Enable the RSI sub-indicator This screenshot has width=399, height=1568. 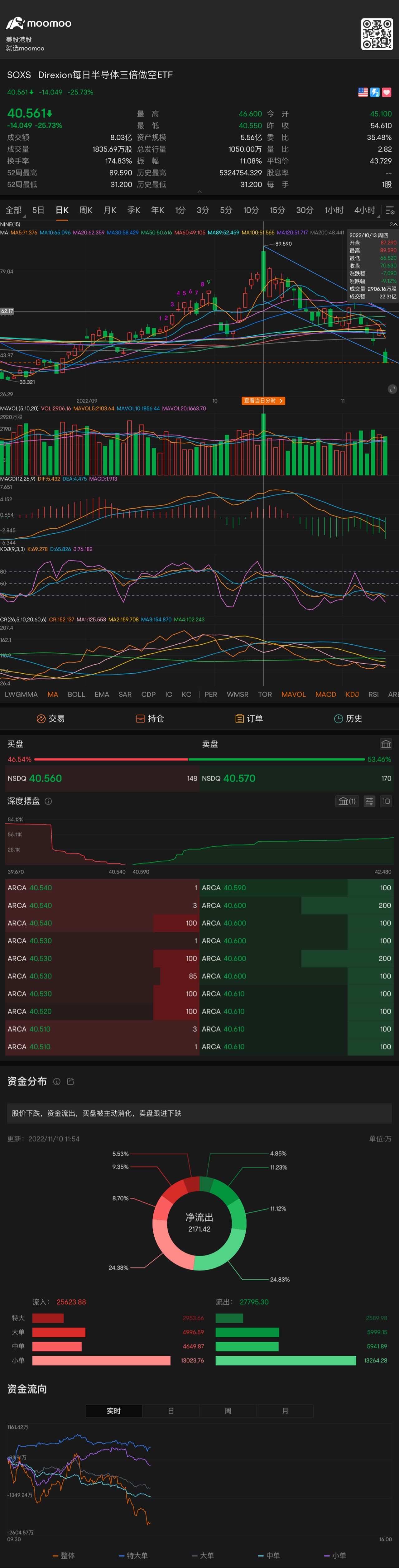(x=373, y=694)
